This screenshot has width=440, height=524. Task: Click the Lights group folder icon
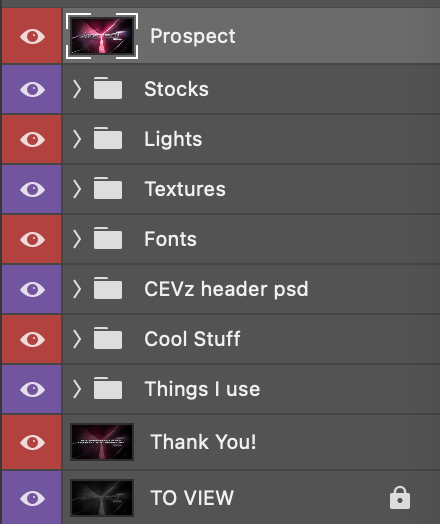(108, 138)
